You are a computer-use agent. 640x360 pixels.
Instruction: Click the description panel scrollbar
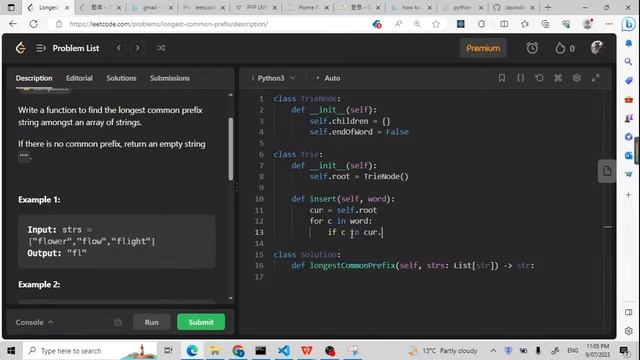[231, 149]
